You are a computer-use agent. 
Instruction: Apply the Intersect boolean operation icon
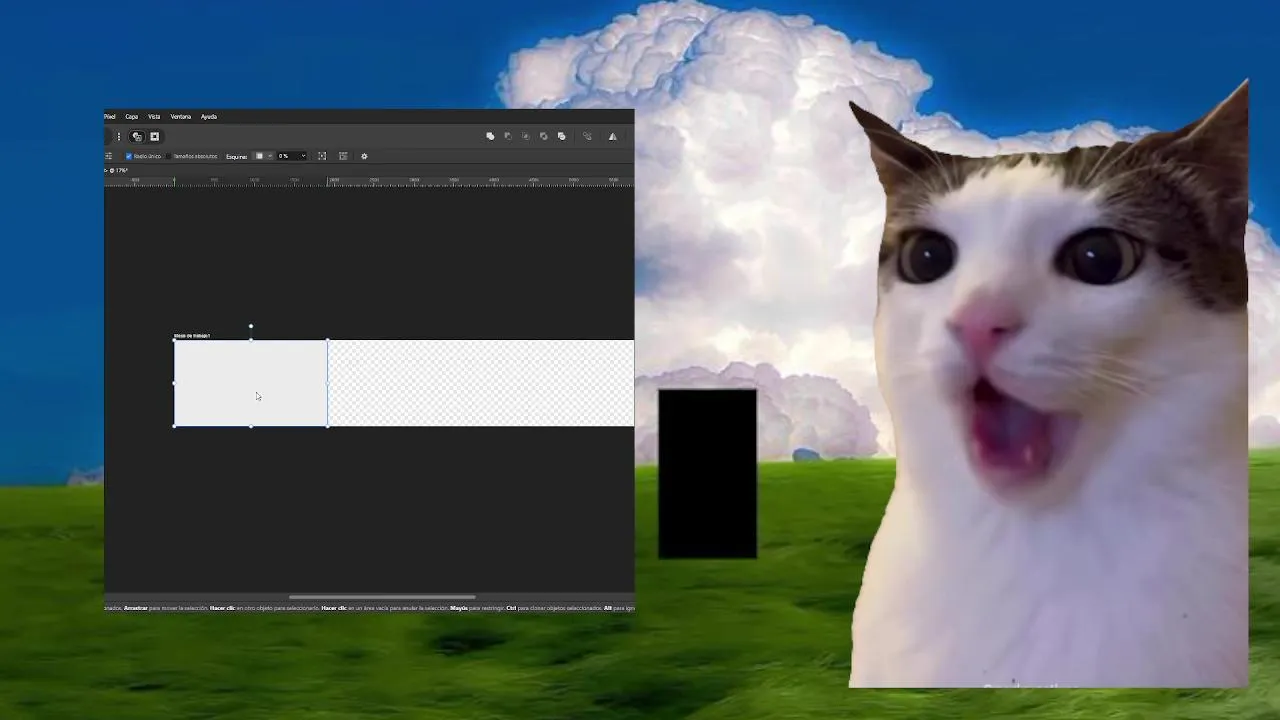click(526, 136)
